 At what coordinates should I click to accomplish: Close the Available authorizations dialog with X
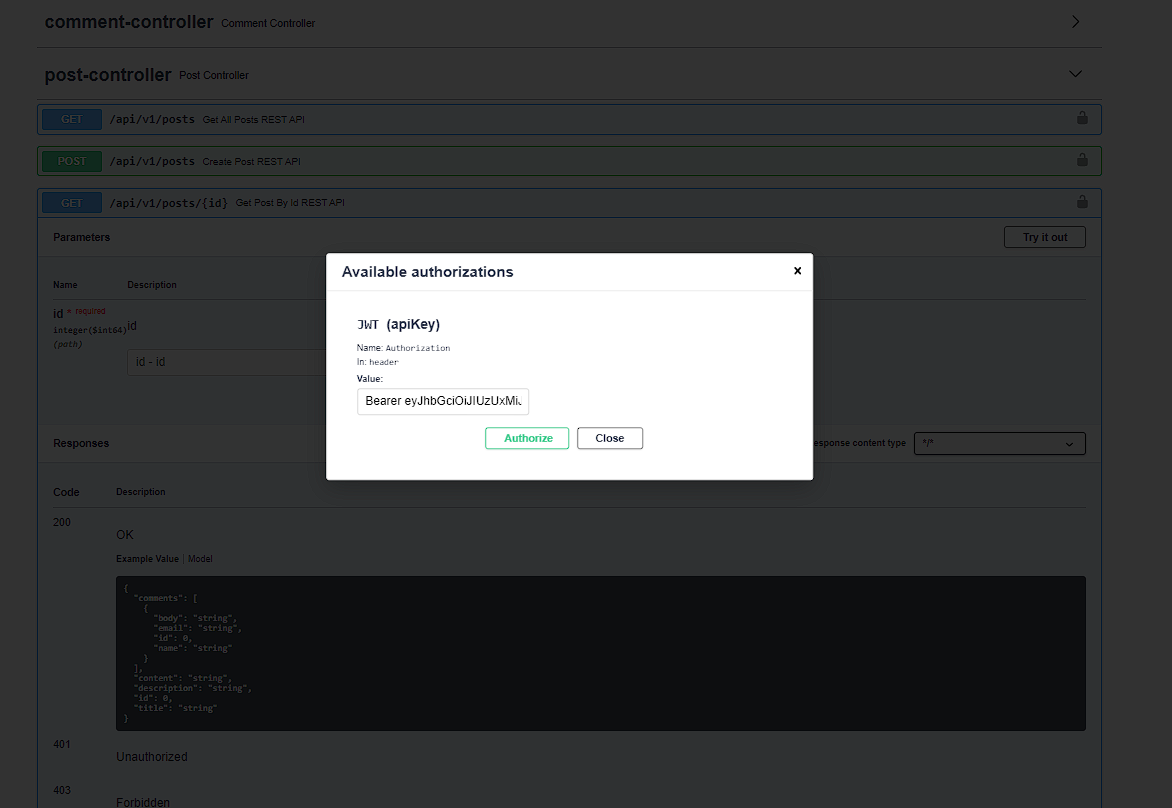797,271
